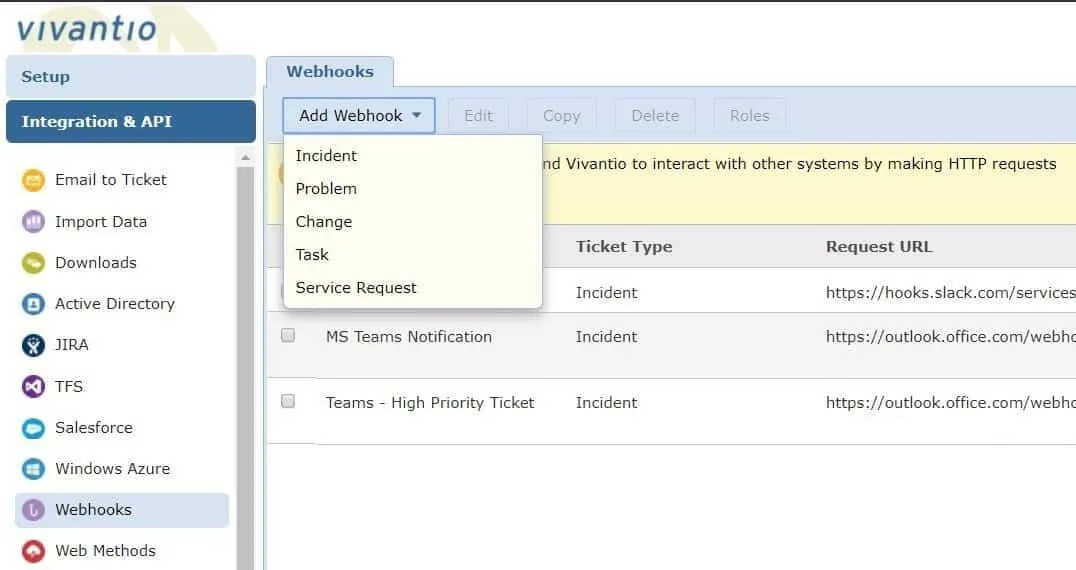Click the Downloads sidebar icon
1076x570 pixels.
click(33, 263)
